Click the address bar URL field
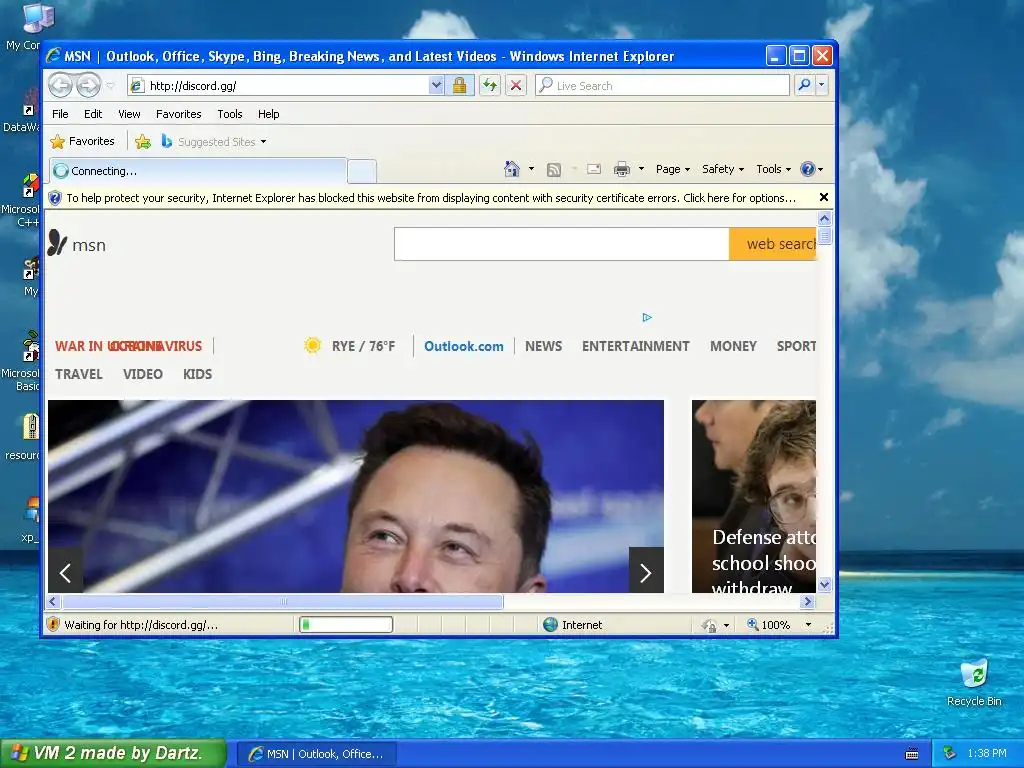The image size is (1024, 768). (x=278, y=86)
